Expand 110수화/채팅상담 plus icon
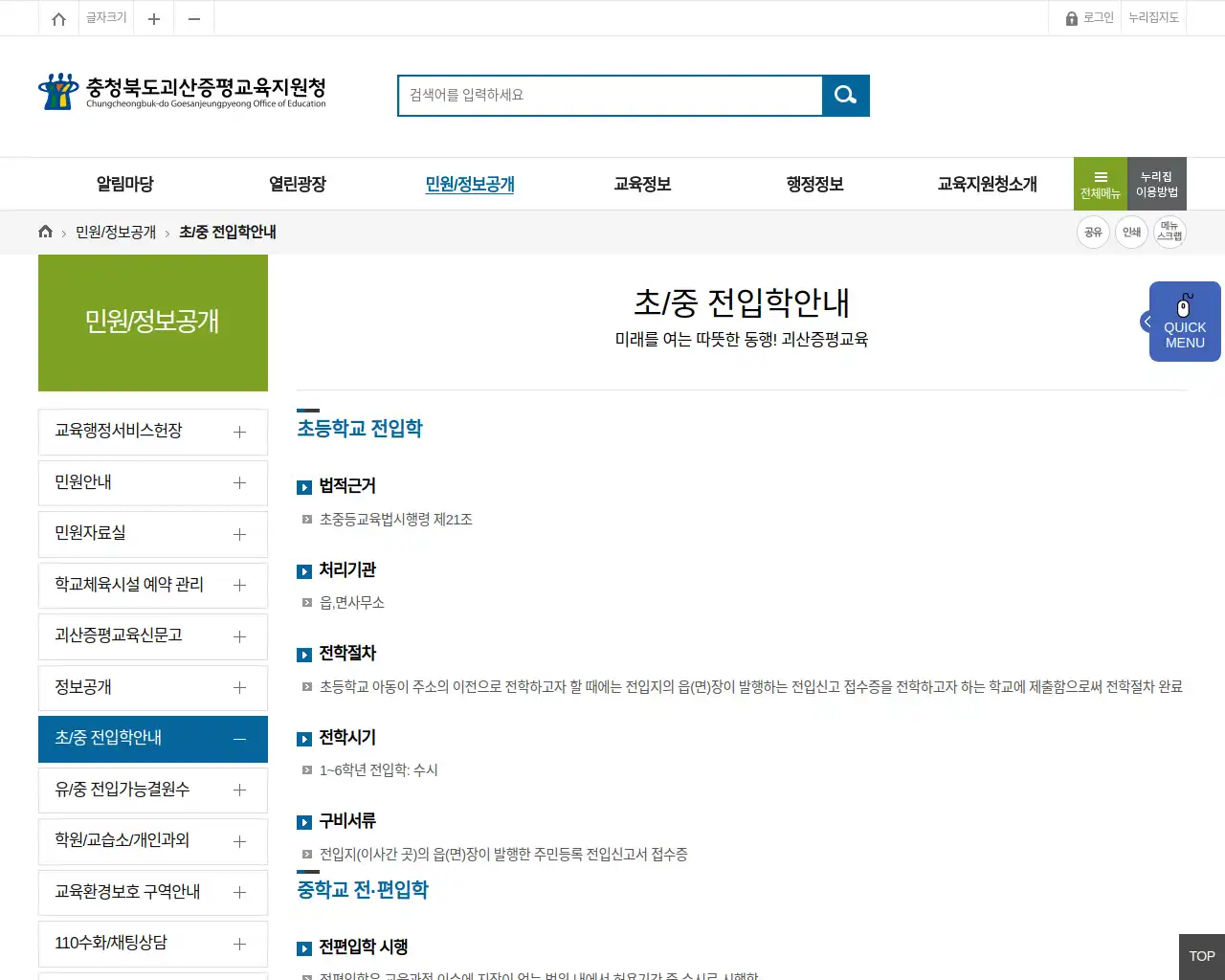 pos(239,944)
